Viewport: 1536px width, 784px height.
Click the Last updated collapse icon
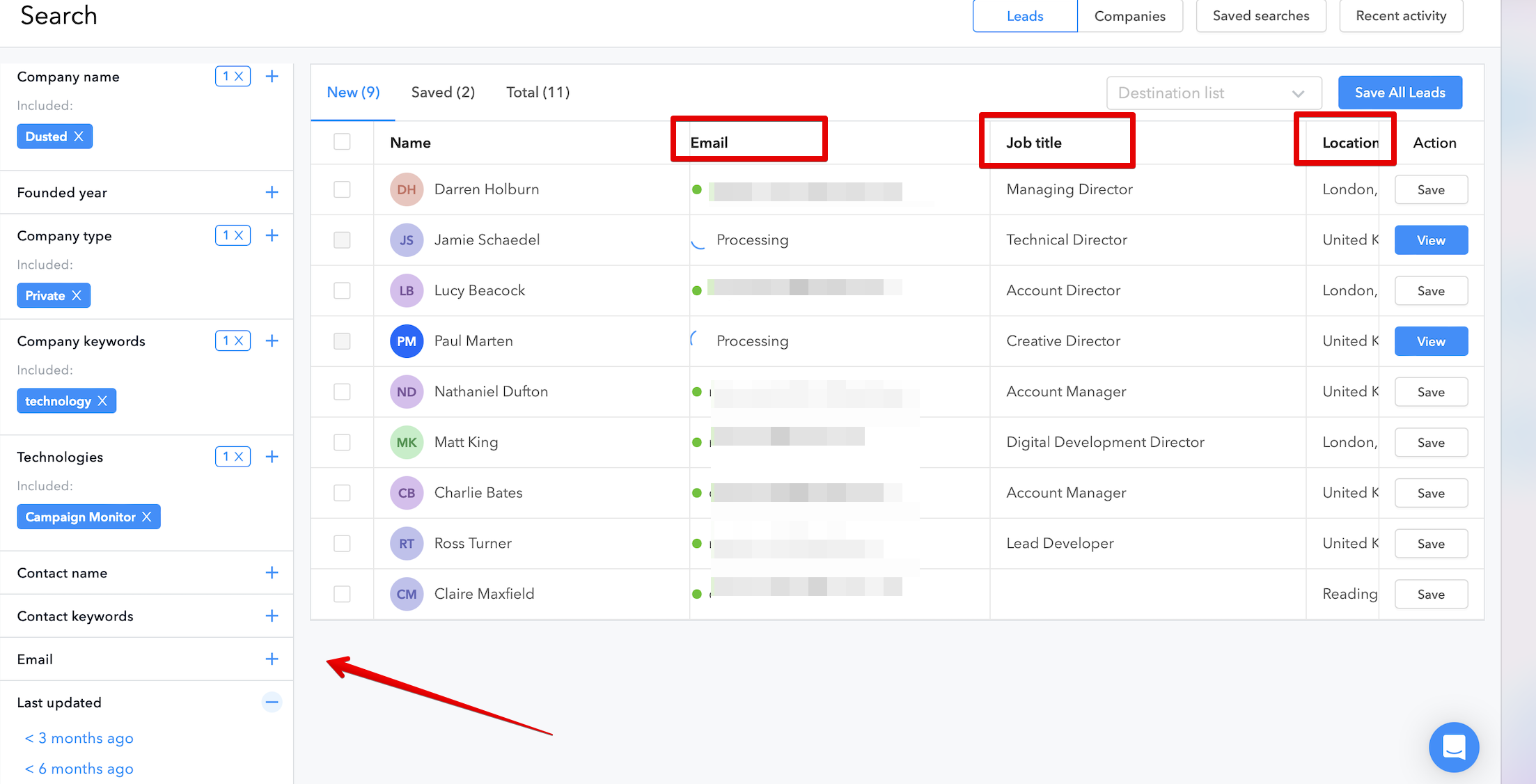[x=272, y=702]
